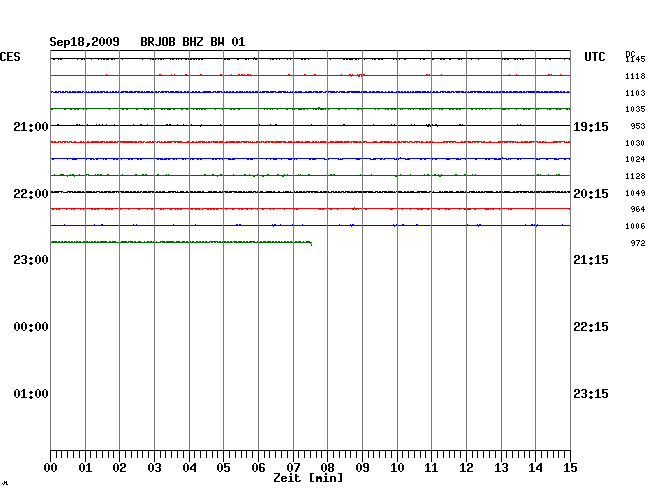Click the CES time zone label
The width and height of the screenshot is (650, 494).
10,57
